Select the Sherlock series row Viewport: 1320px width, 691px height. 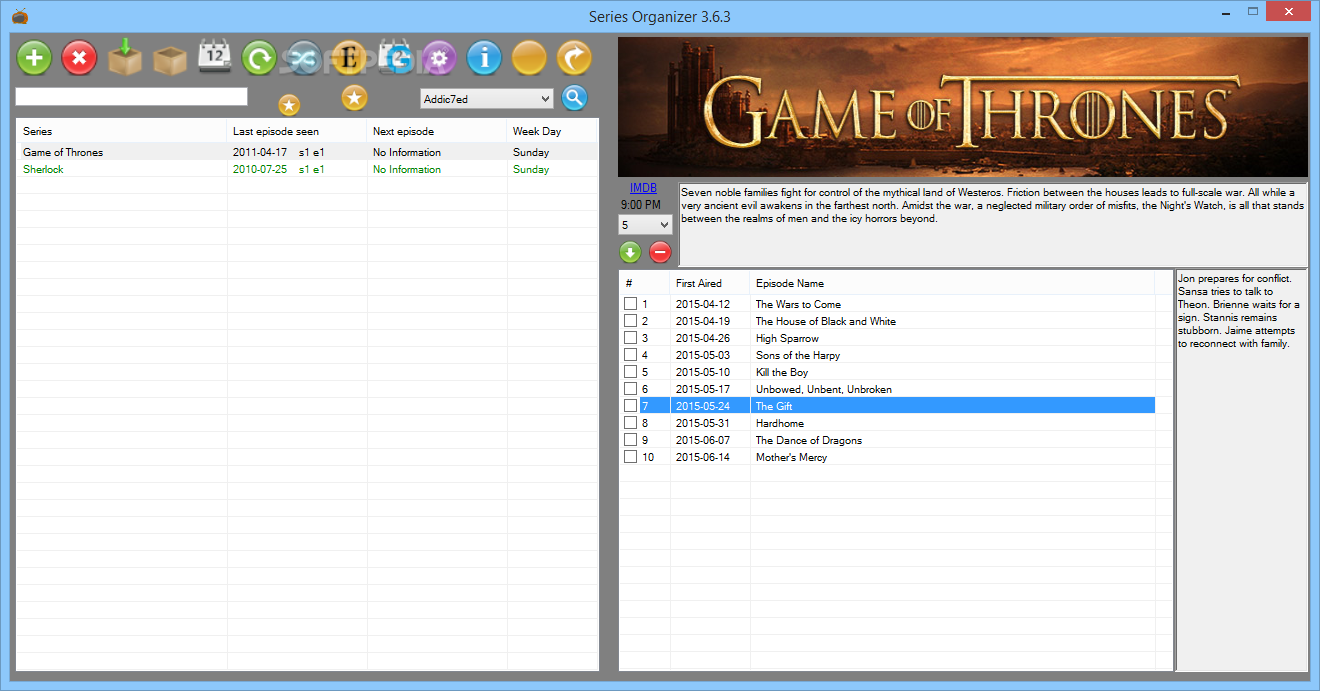pos(307,169)
